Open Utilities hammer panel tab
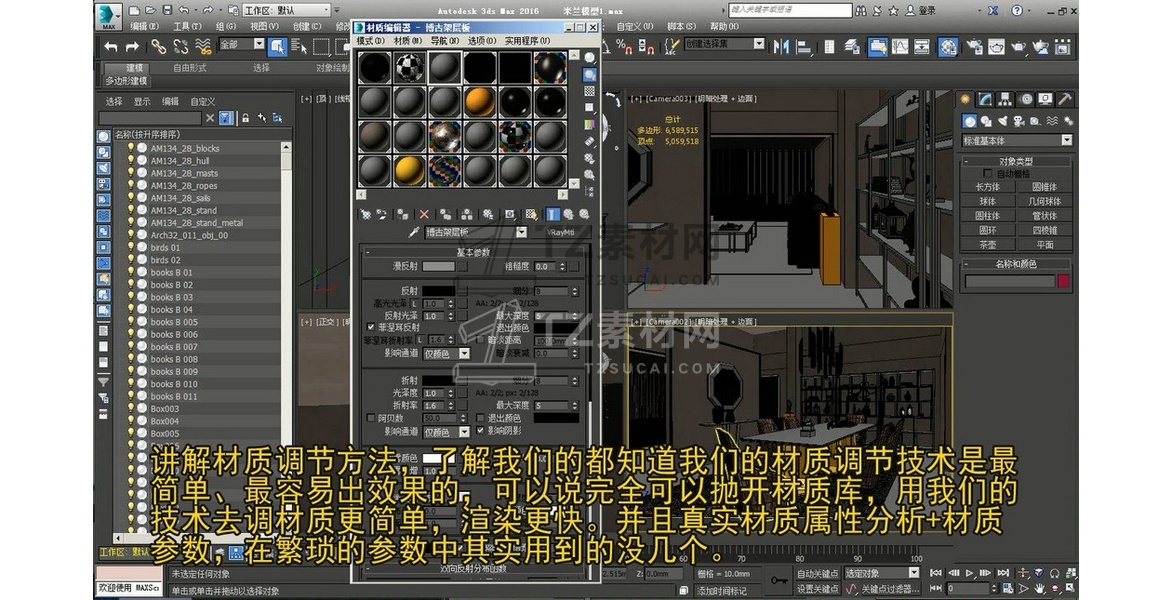1172x600 pixels. click(1064, 99)
